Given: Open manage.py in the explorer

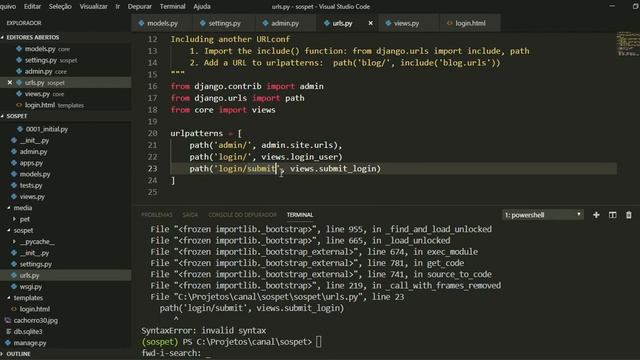Looking at the screenshot, I should click(x=66, y=343).
